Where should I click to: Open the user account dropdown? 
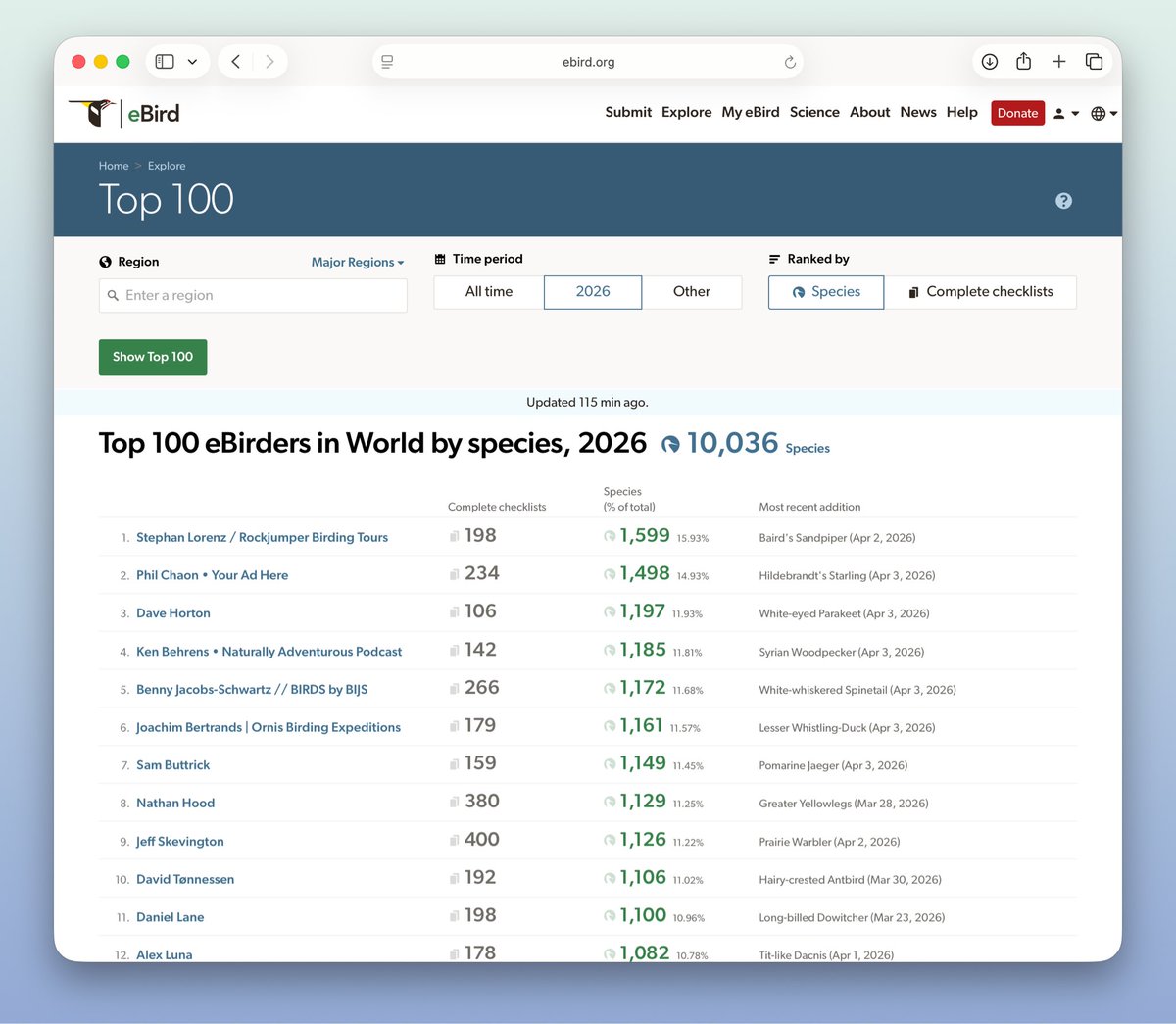1065,114
